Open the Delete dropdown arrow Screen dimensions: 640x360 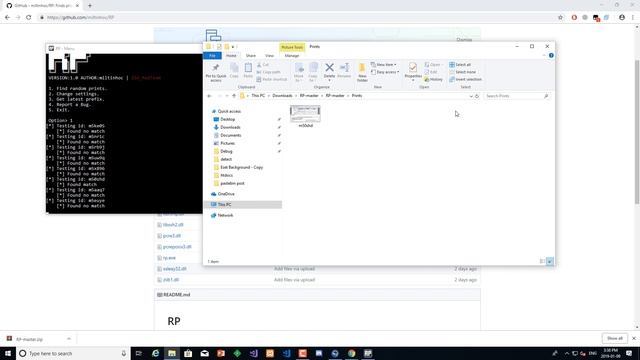tap(329, 80)
